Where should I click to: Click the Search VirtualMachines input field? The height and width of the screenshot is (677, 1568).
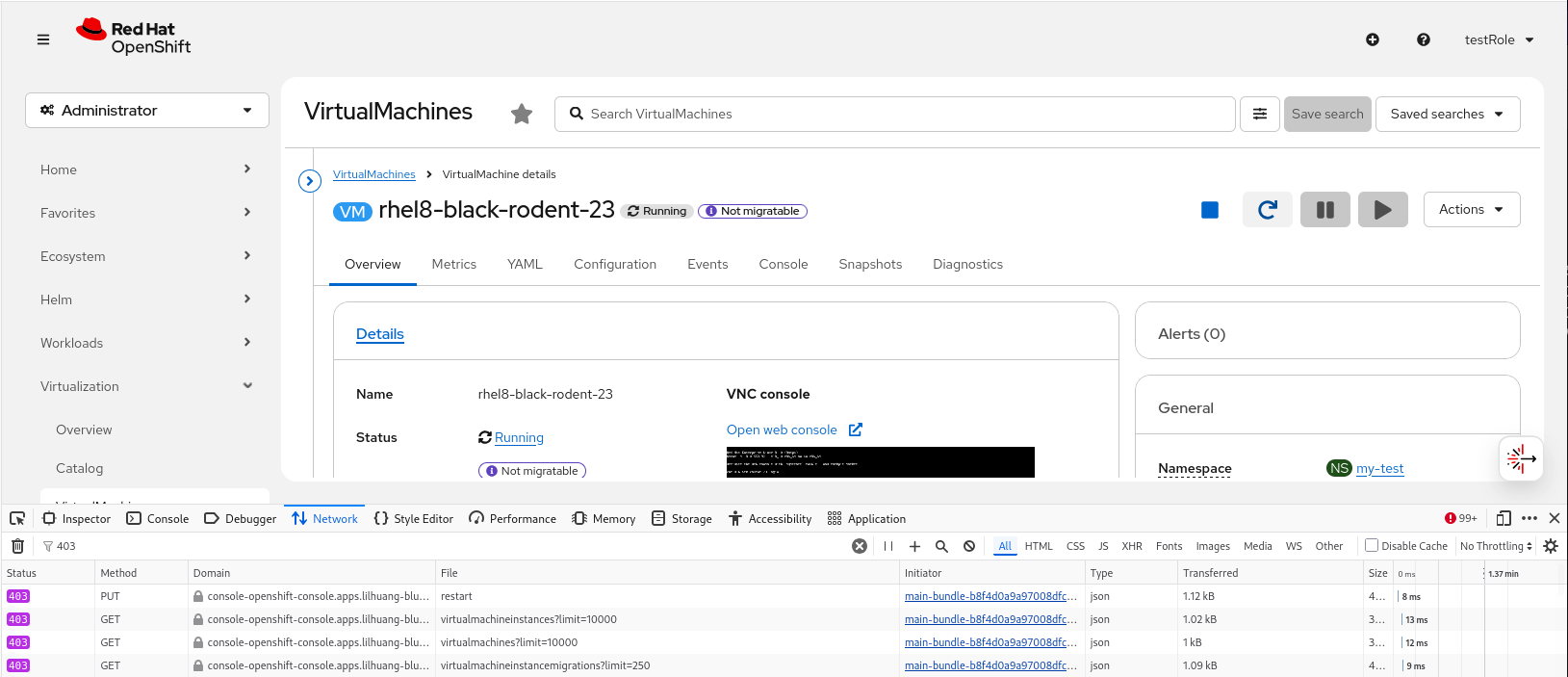pyautogui.click(x=895, y=114)
